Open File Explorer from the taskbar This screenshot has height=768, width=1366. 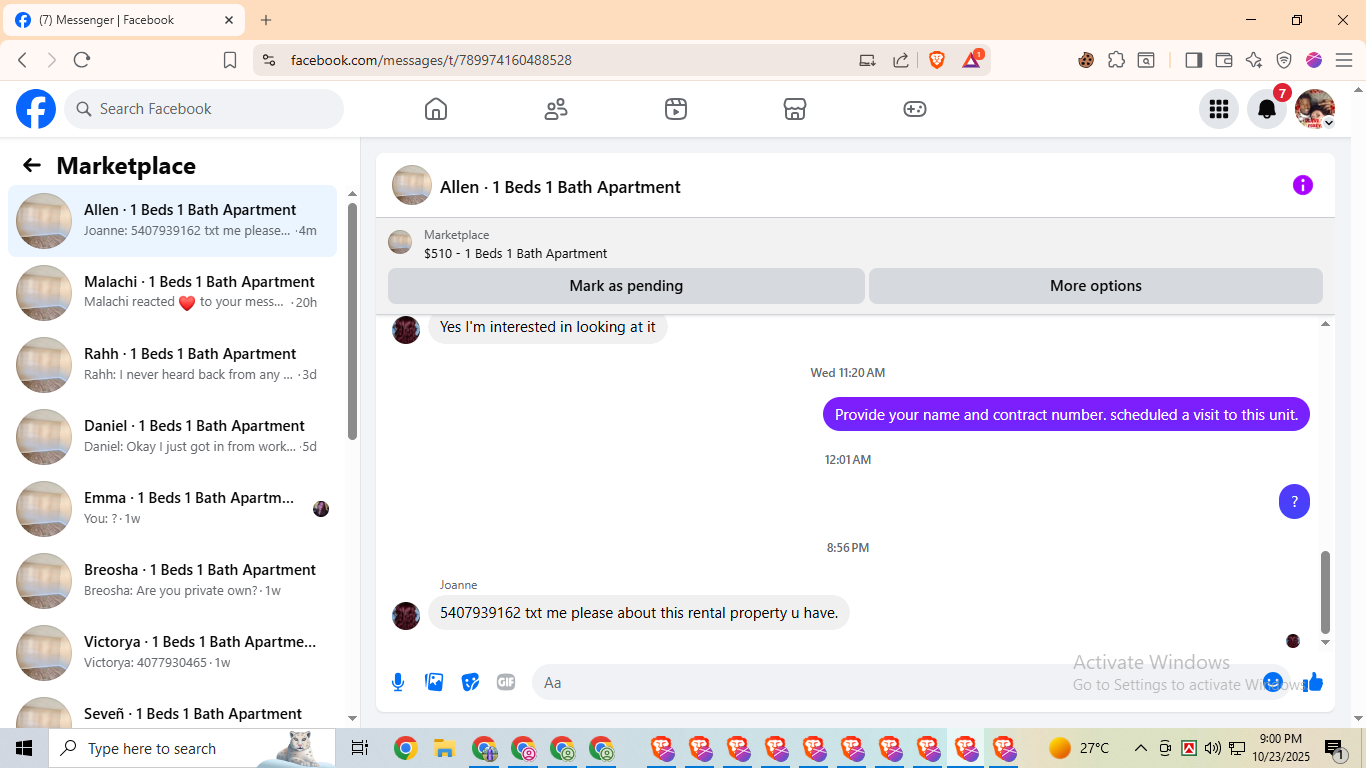[445, 748]
